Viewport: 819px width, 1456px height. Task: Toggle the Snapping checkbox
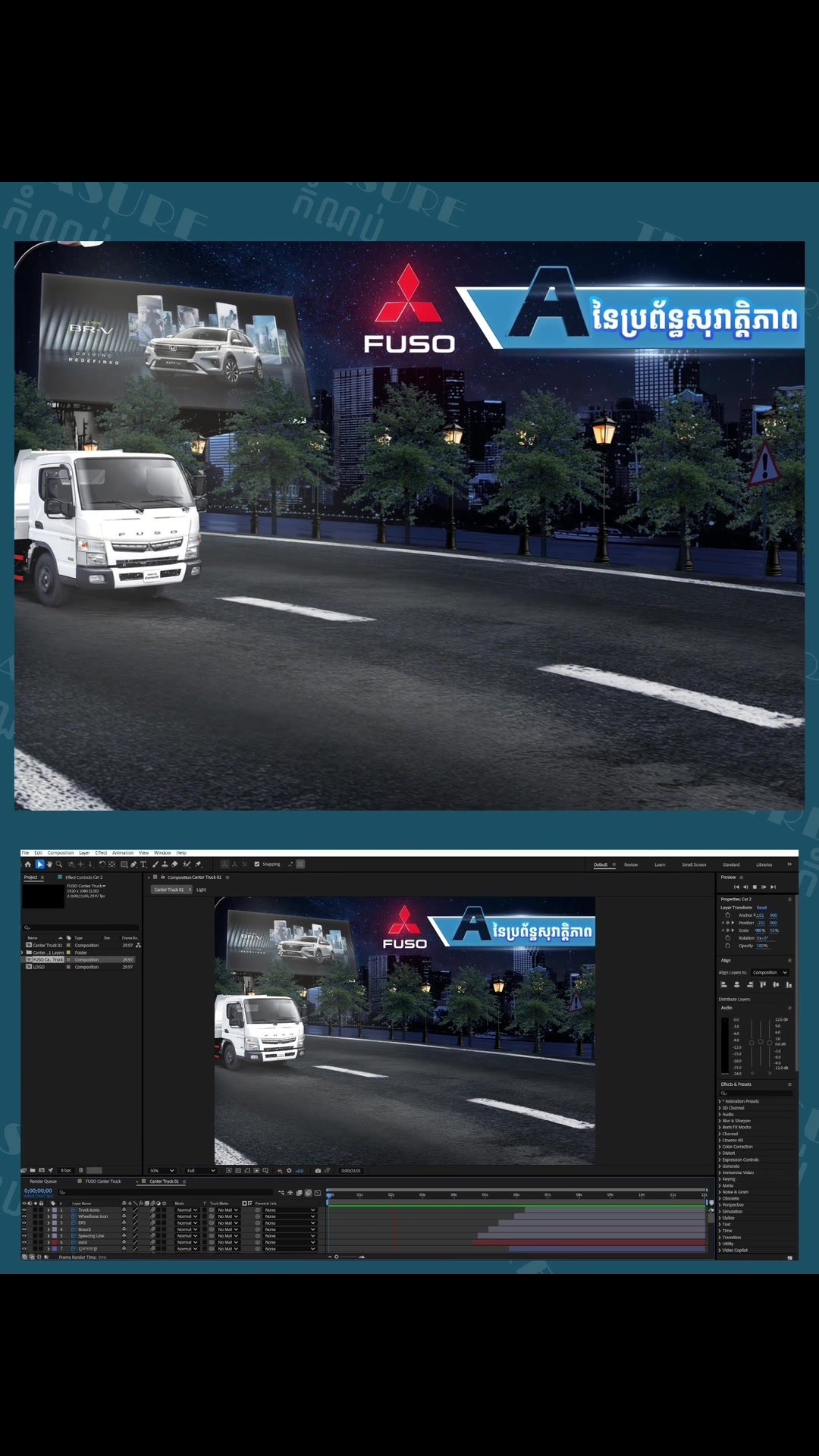[257, 864]
